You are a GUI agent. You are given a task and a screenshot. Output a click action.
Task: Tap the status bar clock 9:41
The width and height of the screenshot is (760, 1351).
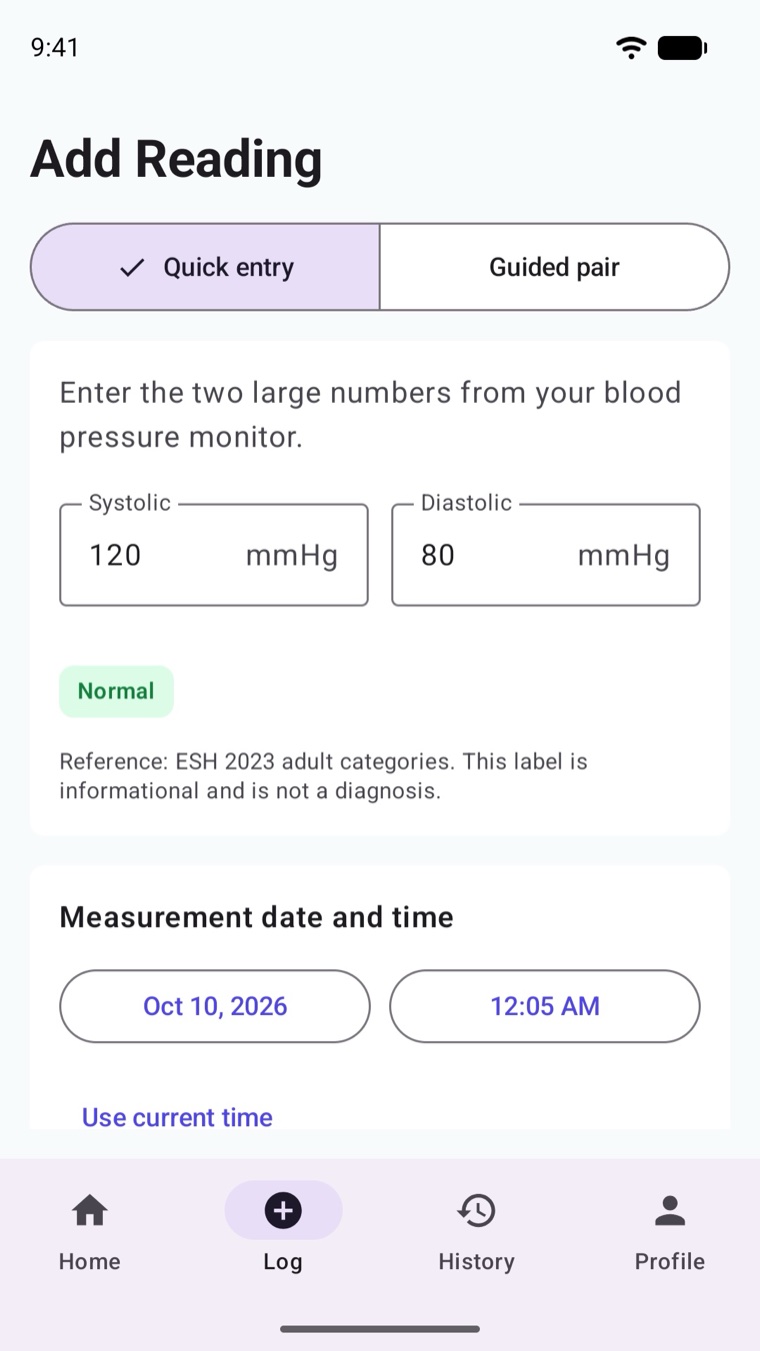(55, 47)
